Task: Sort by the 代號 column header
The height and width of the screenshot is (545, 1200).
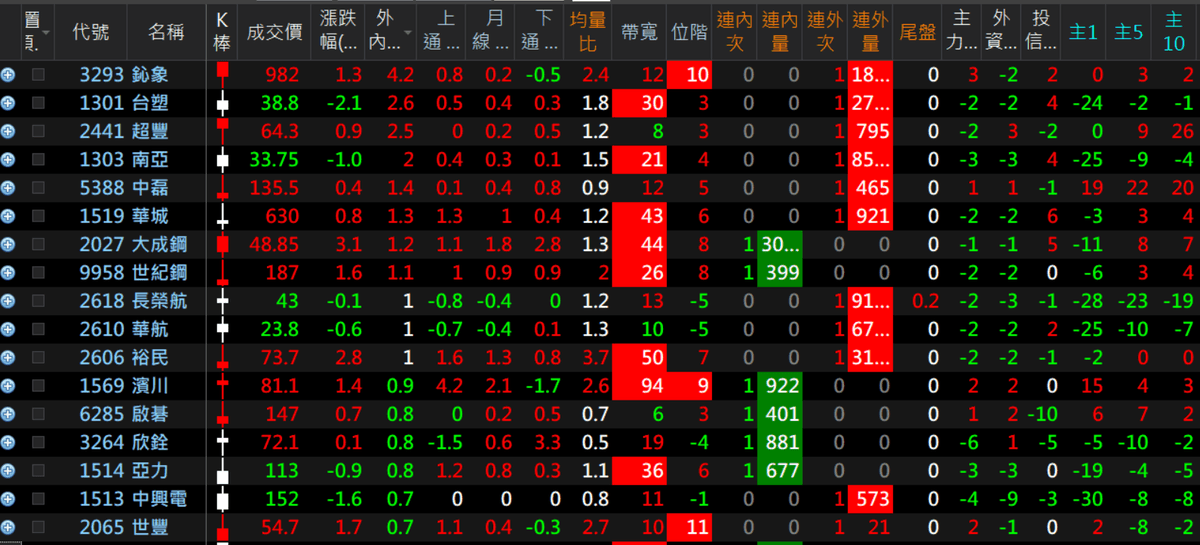Action: click(x=91, y=31)
